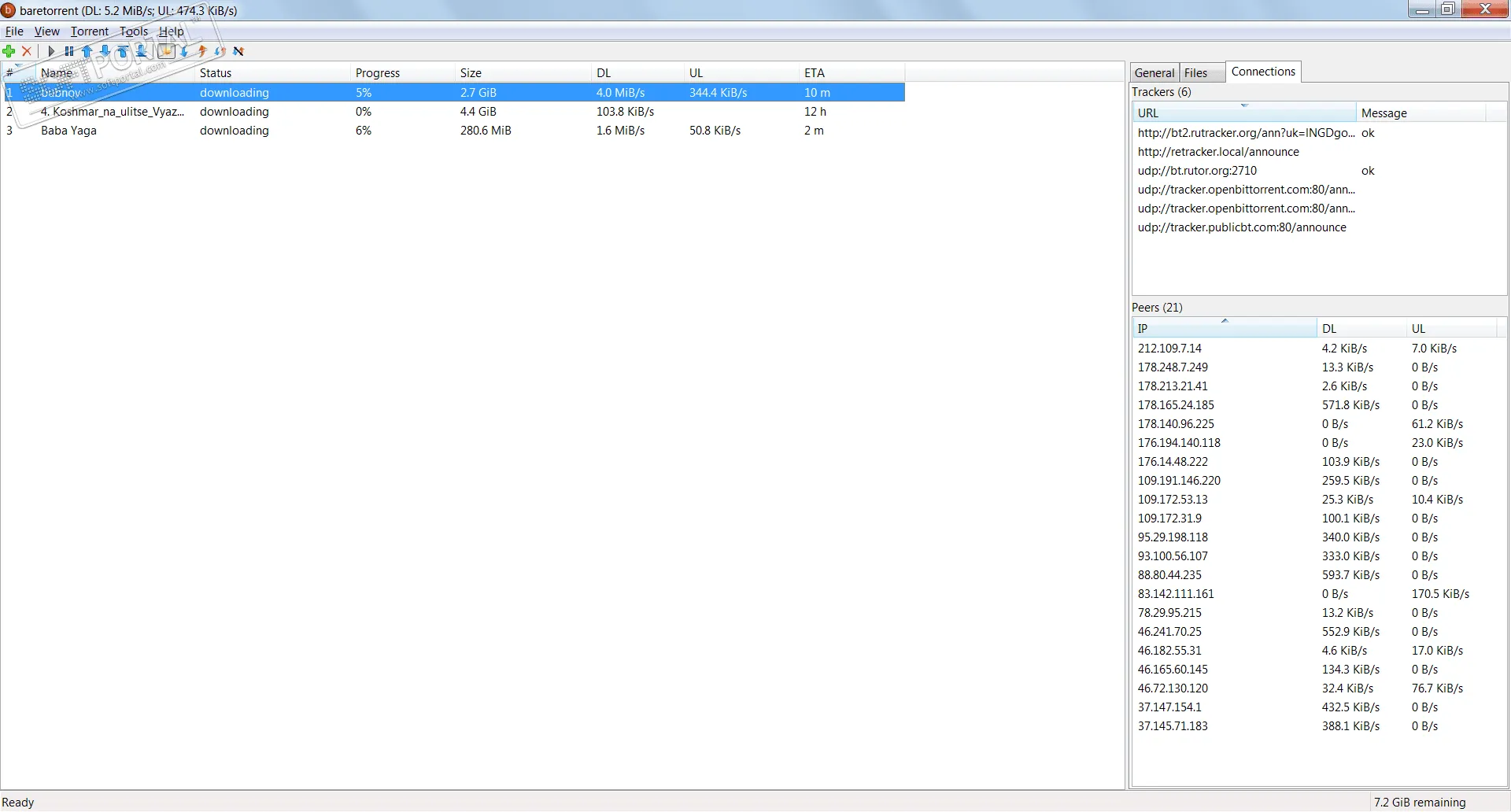Image resolution: width=1511 pixels, height=812 pixels.
Task: Sort trackers by URL column header
Action: 1244,113
